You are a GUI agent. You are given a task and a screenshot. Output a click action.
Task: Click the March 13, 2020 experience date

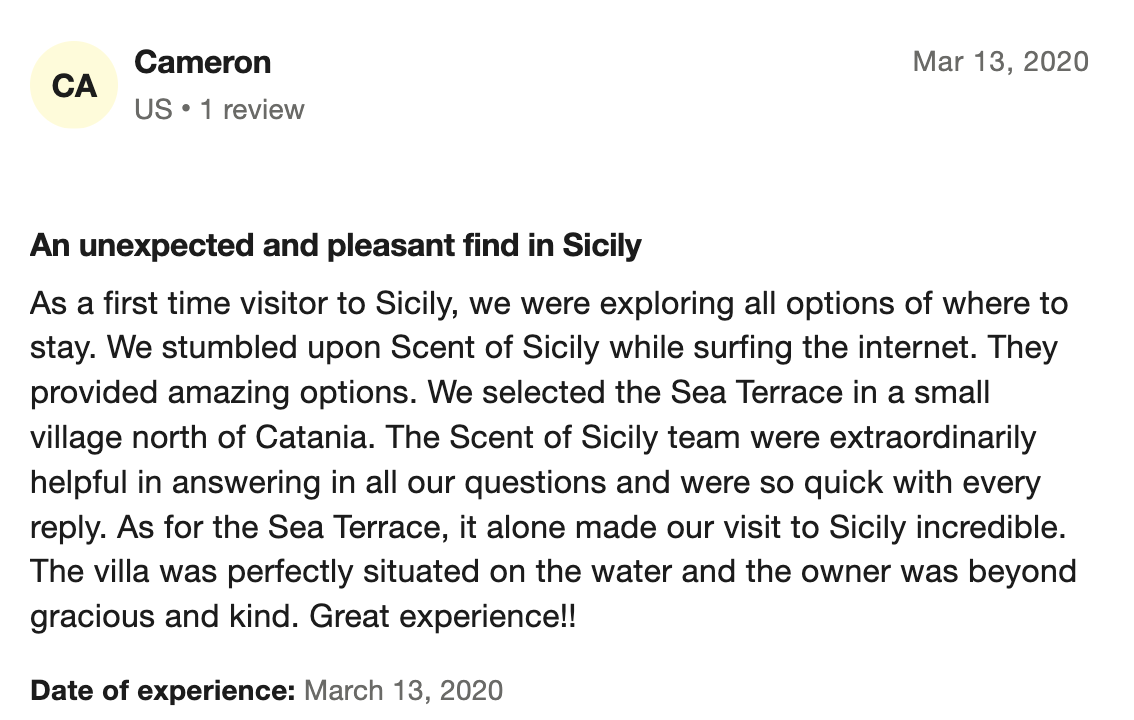click(x=403, y=690)
